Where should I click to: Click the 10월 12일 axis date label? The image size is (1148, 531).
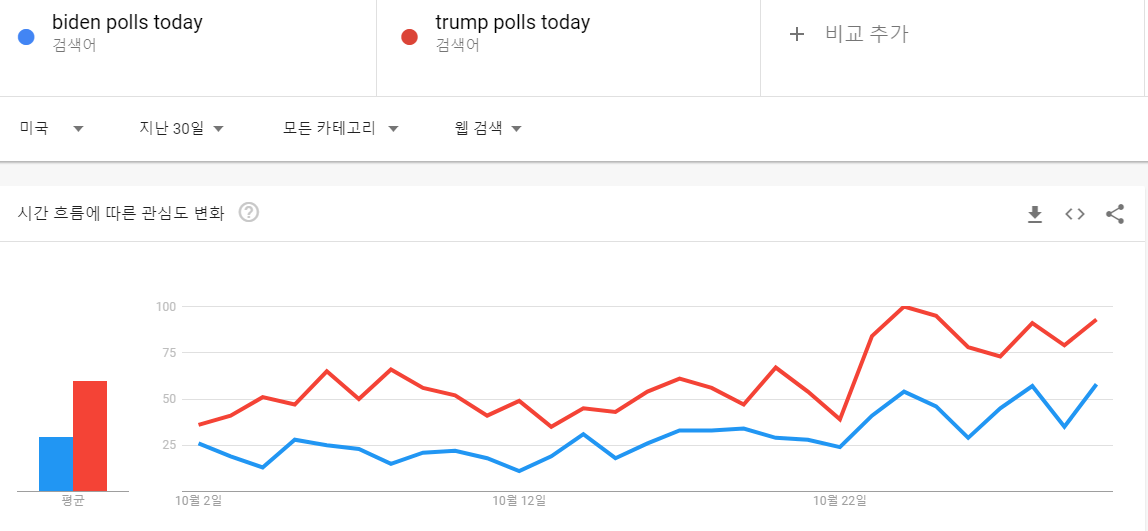(519, 500)
